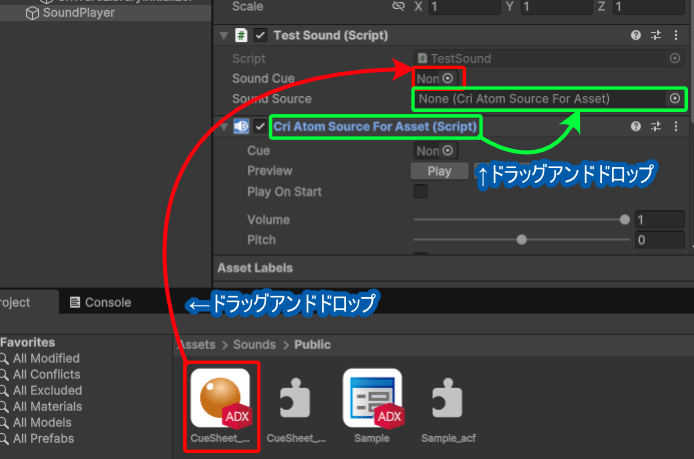Select the CueSheet ADX orange ball asset
694x459 pixels.
pos(220,405)
